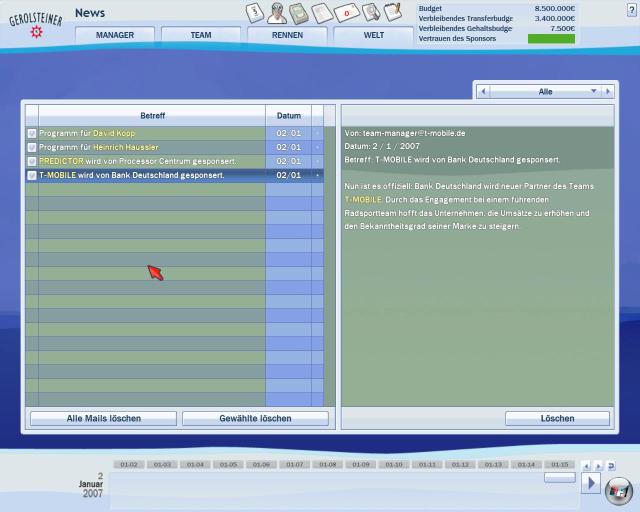Click the green Vertrauen des Sponsors bar
The image size is (640, 512).
pyautogui.click(x=551, y=39)
